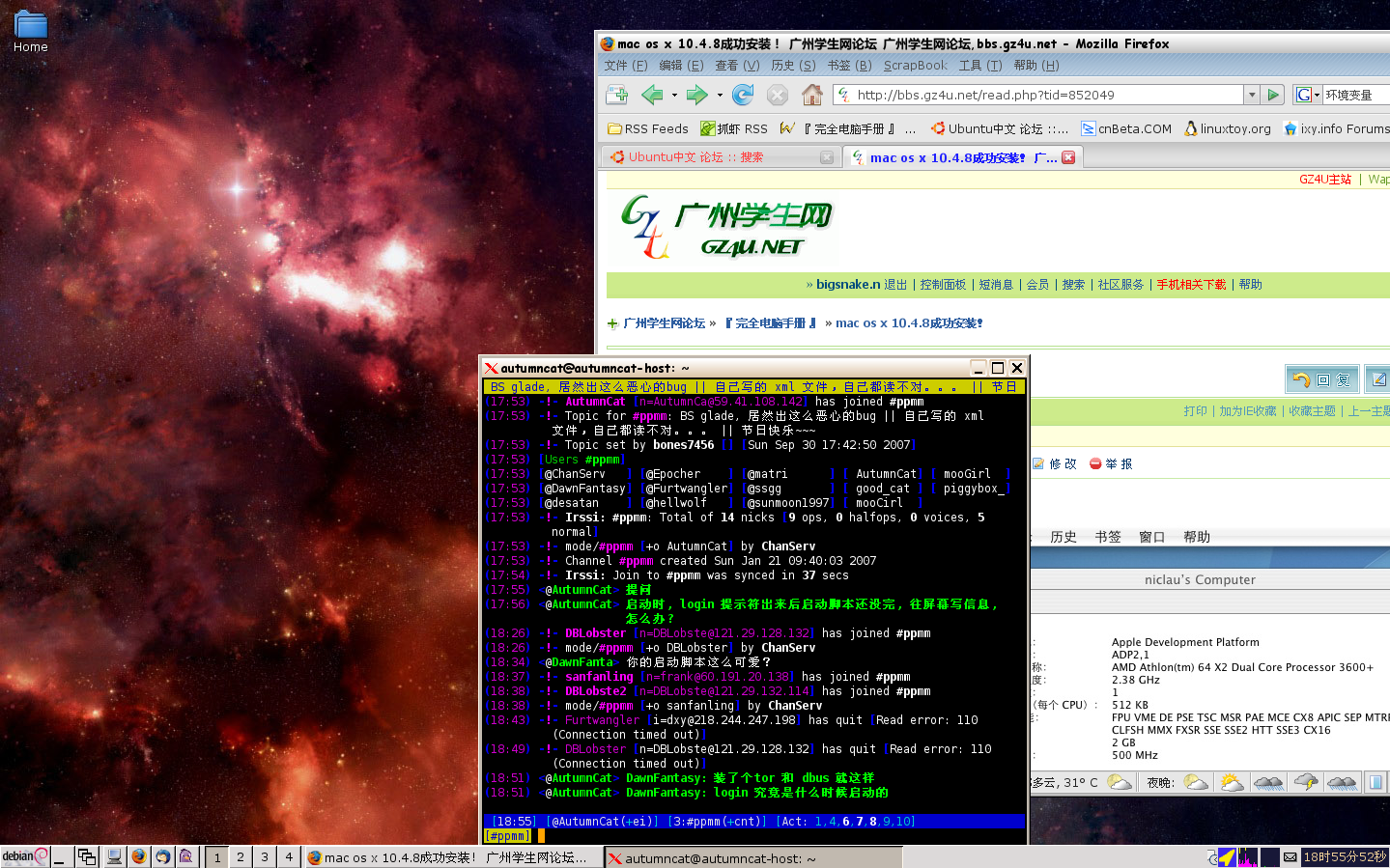Expand the URL bar history dropdown
This screenshot has height=868, width=1390.
[x=1252, y=95]
